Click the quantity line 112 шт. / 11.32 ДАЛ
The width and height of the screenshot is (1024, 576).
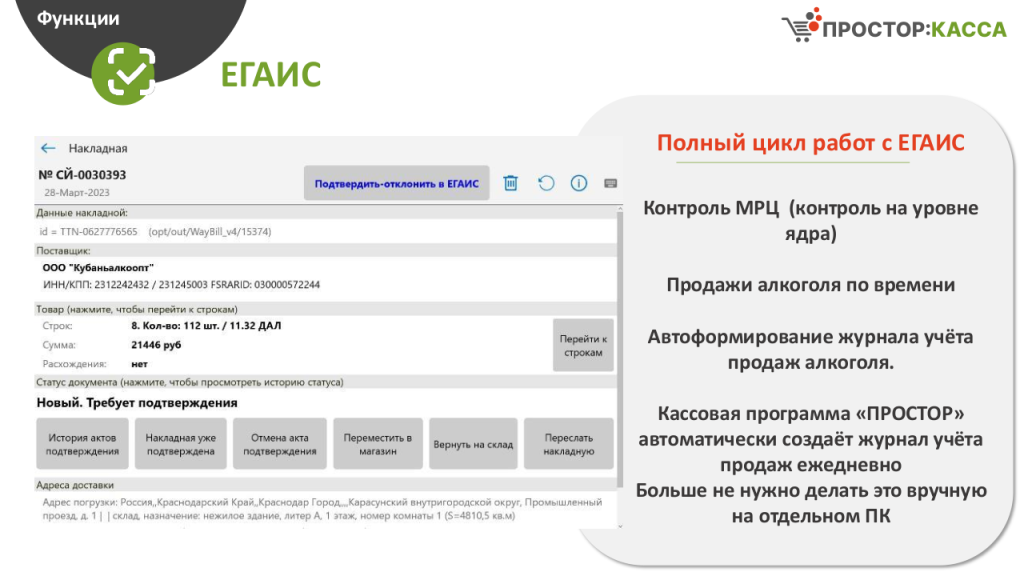tap(206, 326)
